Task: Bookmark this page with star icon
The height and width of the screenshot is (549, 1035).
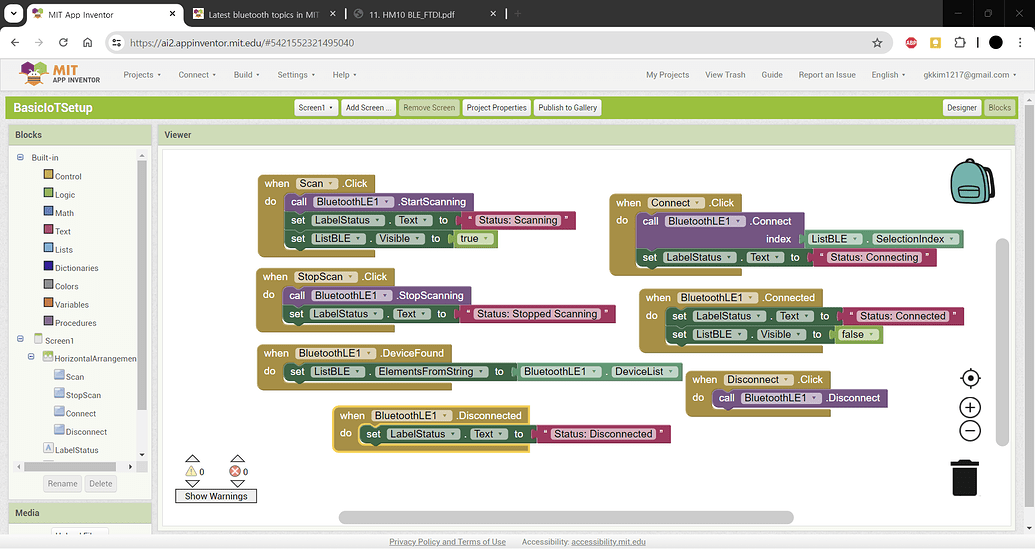Action: pyautogui.click(x=877, y=43)
